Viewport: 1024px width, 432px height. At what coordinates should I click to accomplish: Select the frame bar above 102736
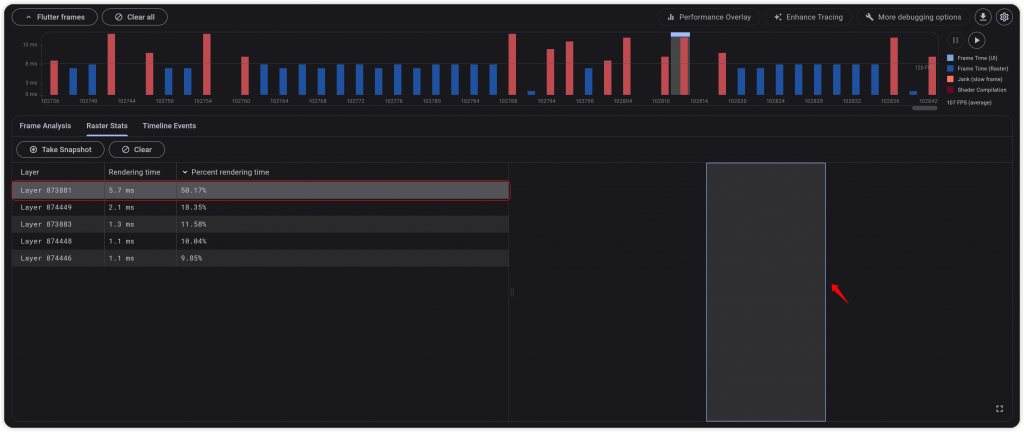[x=54, y=78]
